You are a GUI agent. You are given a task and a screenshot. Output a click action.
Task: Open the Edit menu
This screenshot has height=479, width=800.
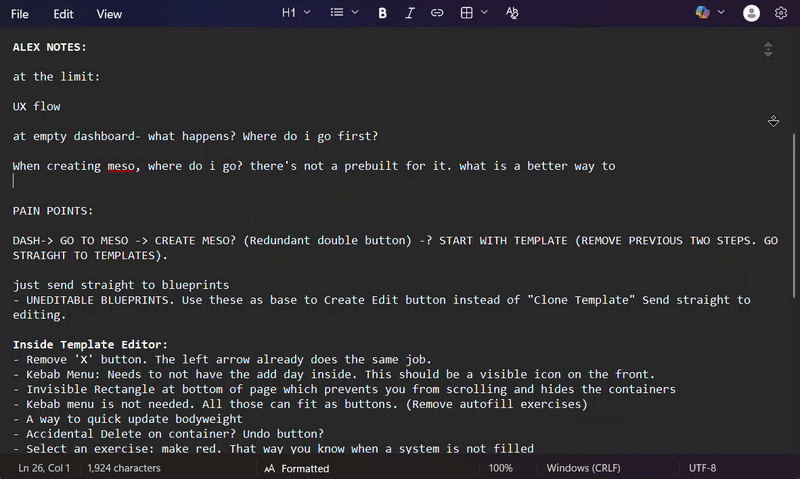point(63,14)
